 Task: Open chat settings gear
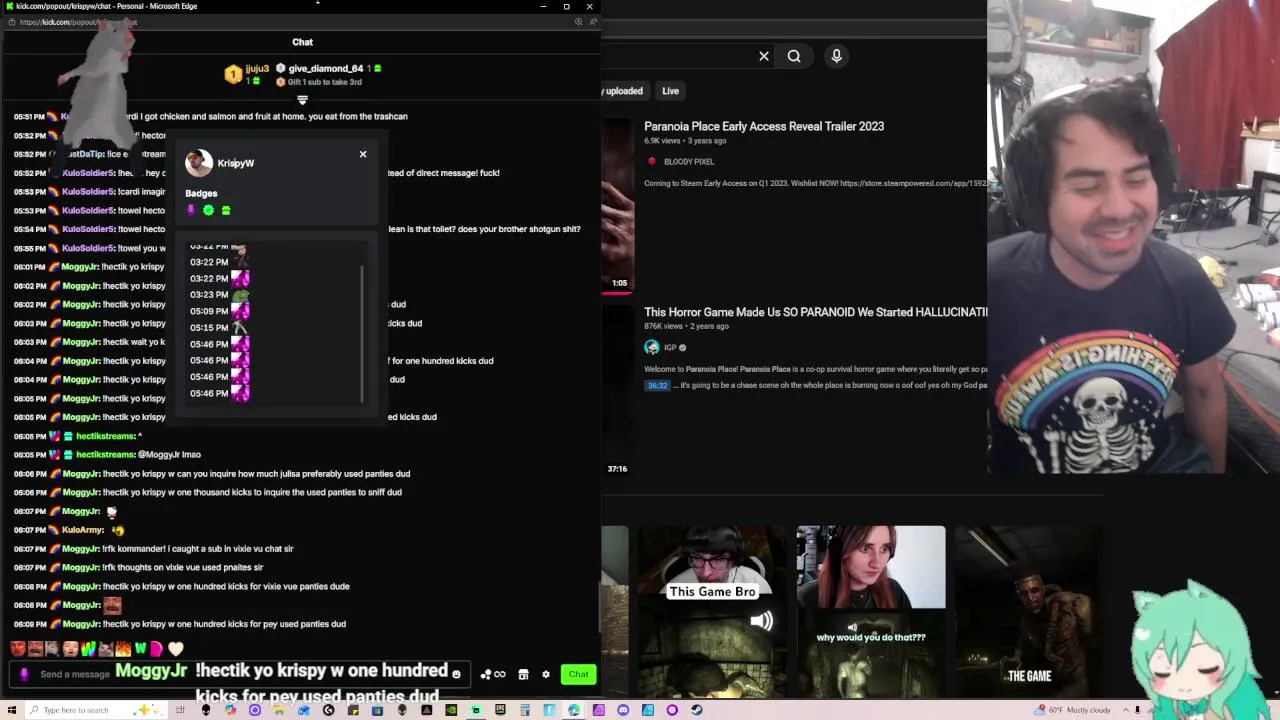(x=546, y=674)
